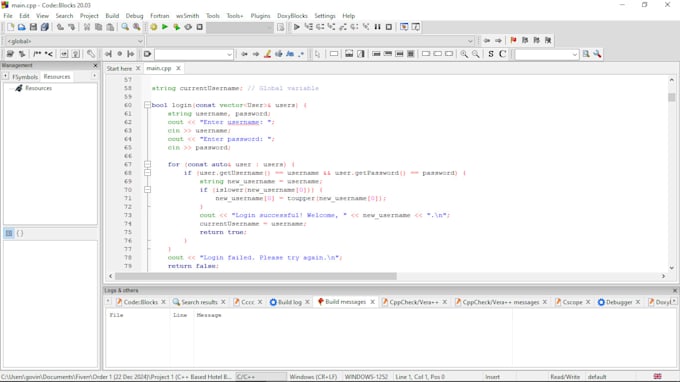Click the Find magnifier icon
This screenshot has width=680, height=382.
tap(125, 27)
